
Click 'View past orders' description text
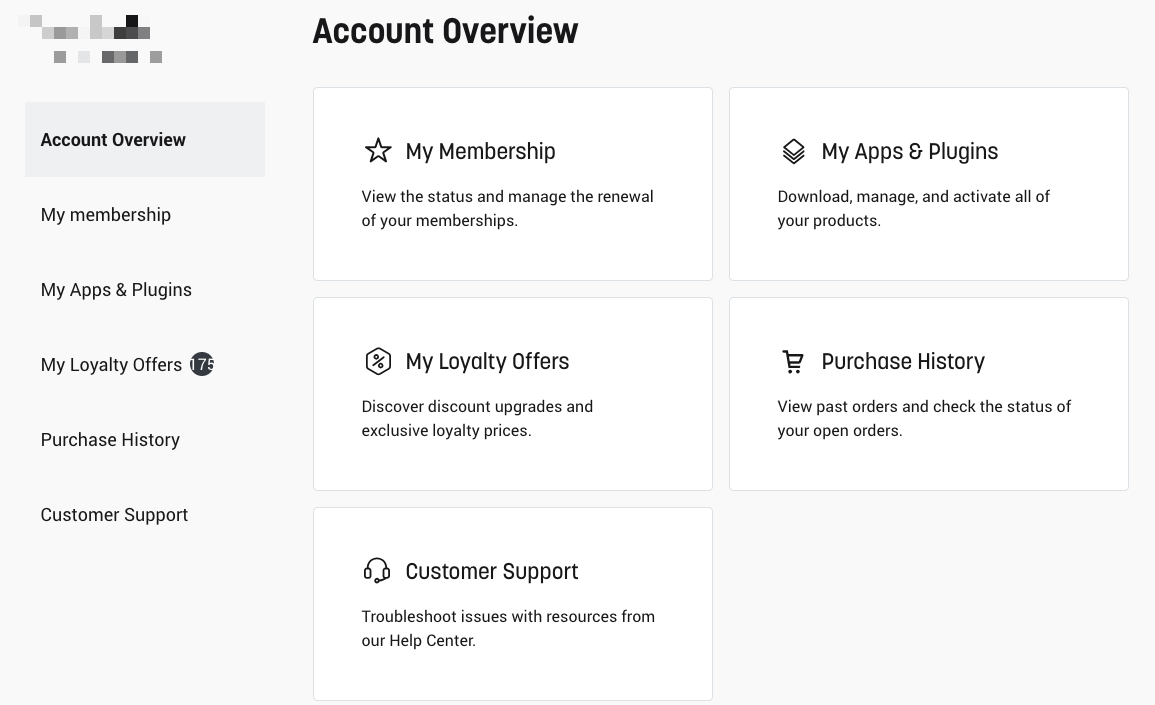(x=923, y=418)
